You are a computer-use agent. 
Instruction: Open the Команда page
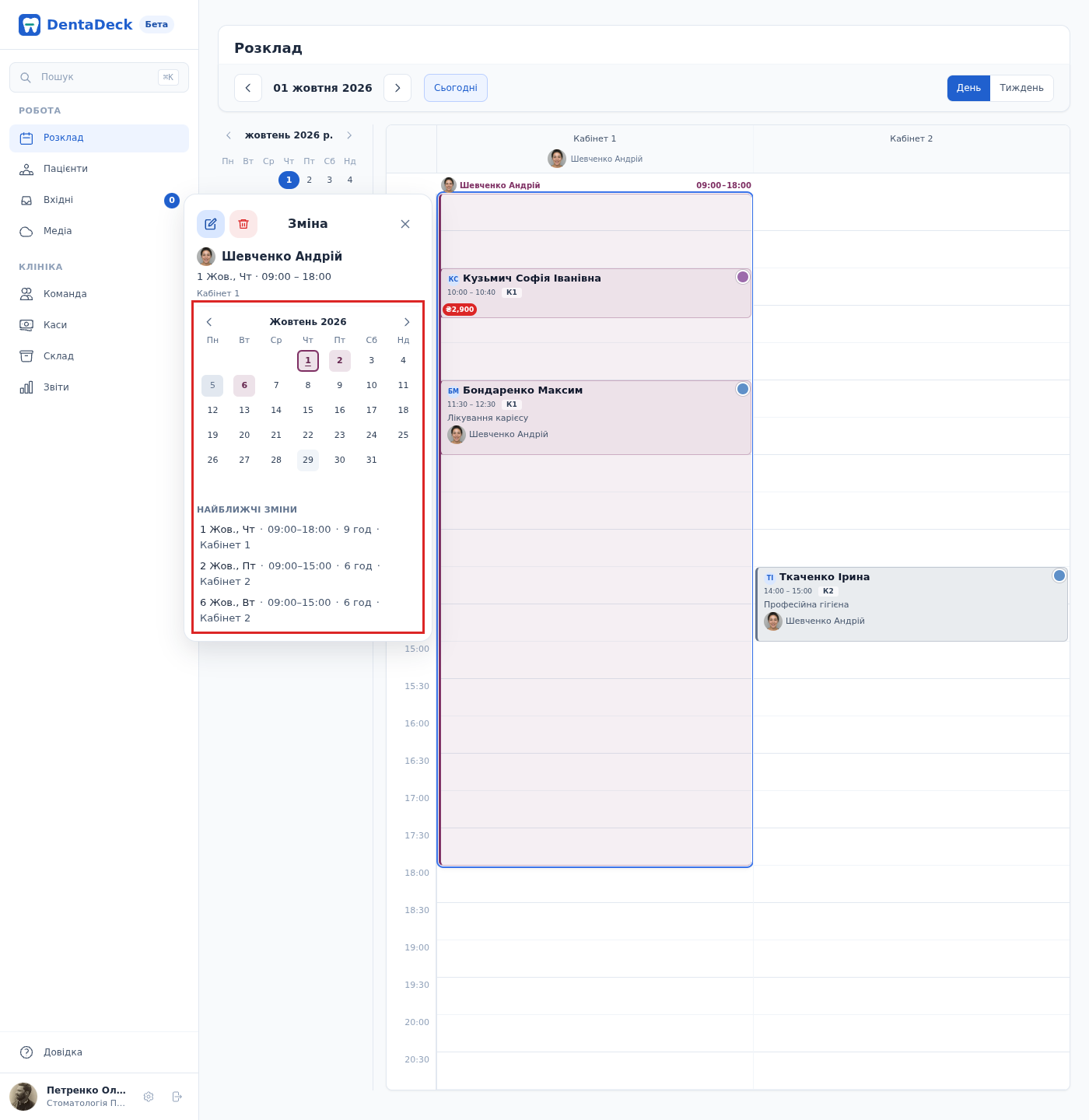(x=99, y=294)
